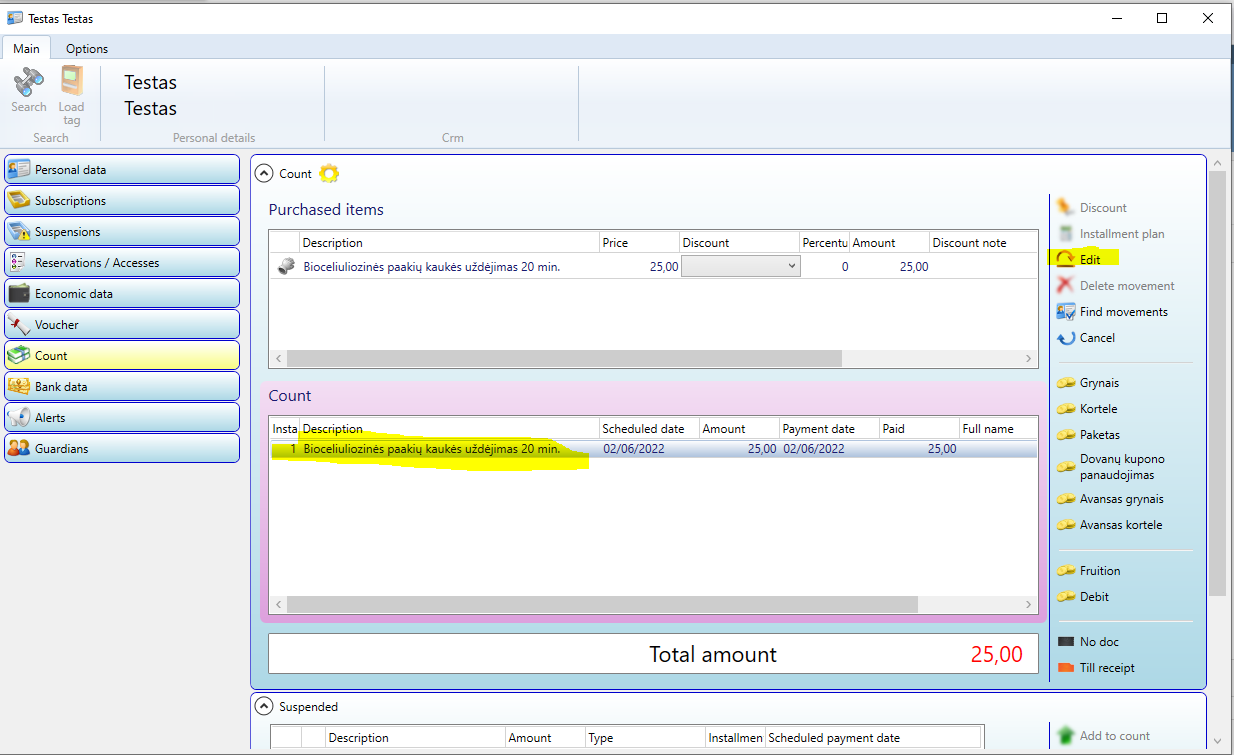Viewport: 1234px width, 755px height.
Task: Click the Search binoculars icon
Action: click(28, 81)
